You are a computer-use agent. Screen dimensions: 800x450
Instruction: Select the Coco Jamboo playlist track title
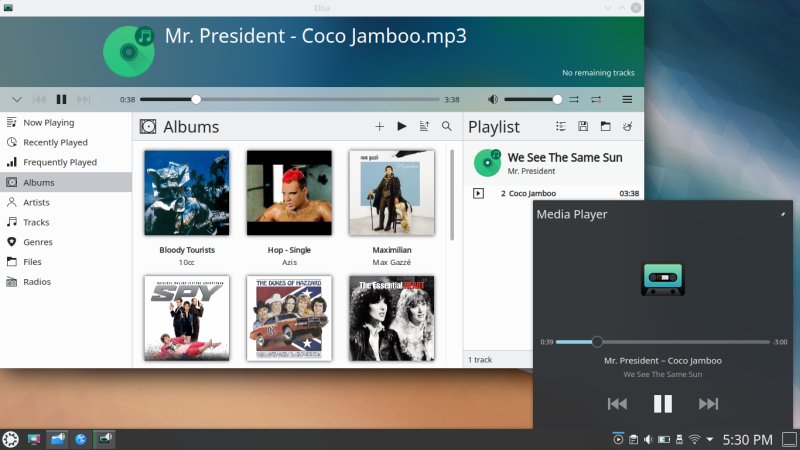[532, 193]
